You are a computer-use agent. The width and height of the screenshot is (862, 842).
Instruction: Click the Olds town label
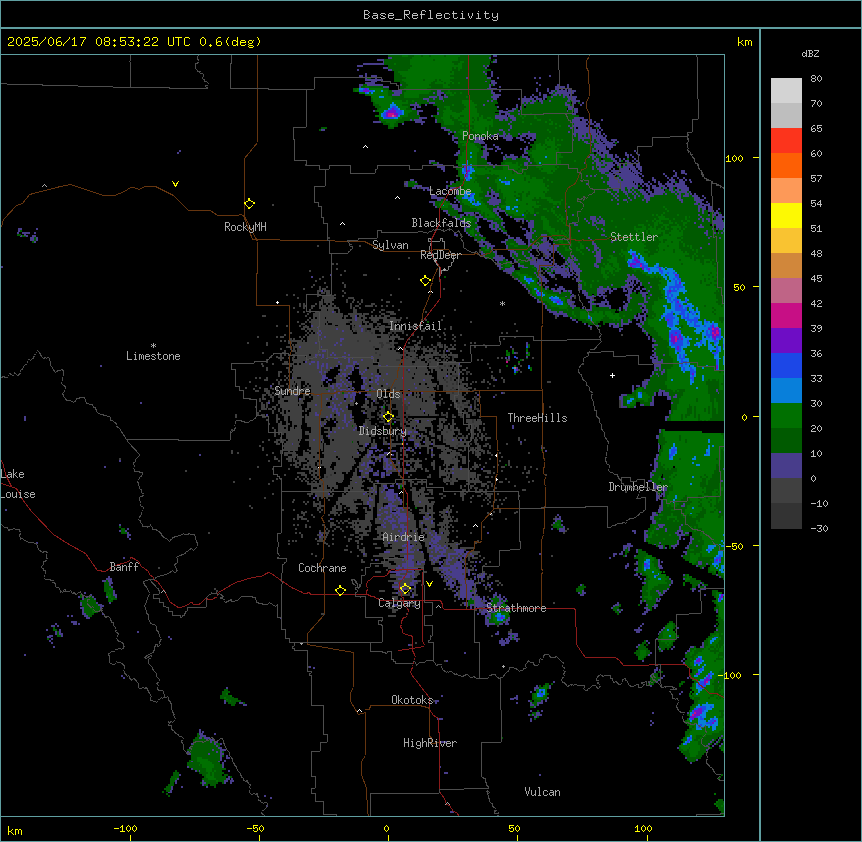388,394
